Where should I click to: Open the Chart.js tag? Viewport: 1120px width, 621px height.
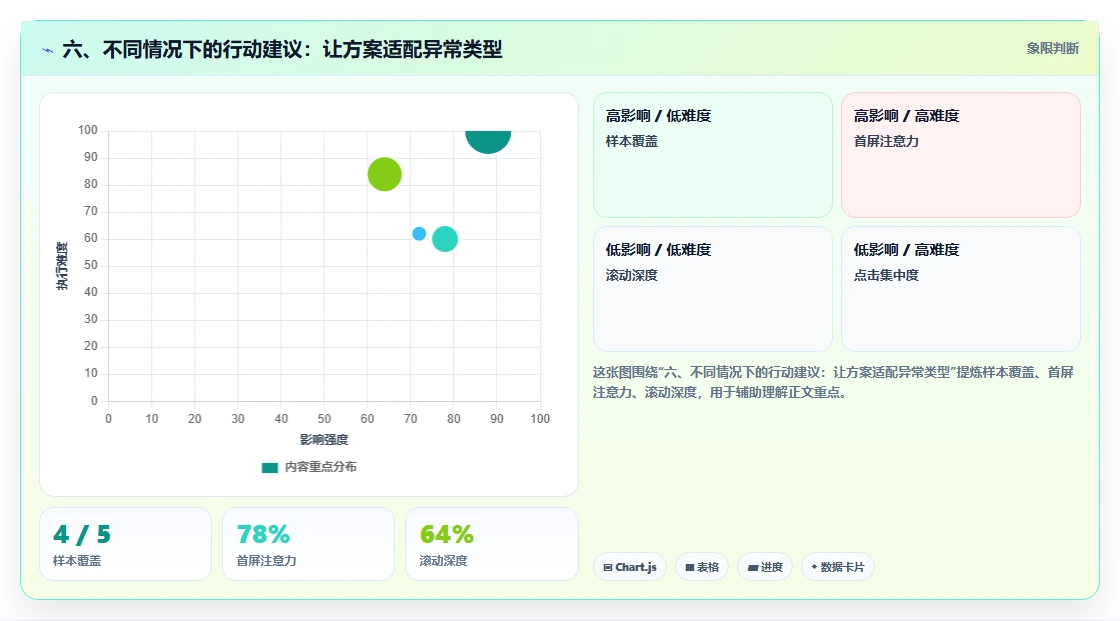630,567
